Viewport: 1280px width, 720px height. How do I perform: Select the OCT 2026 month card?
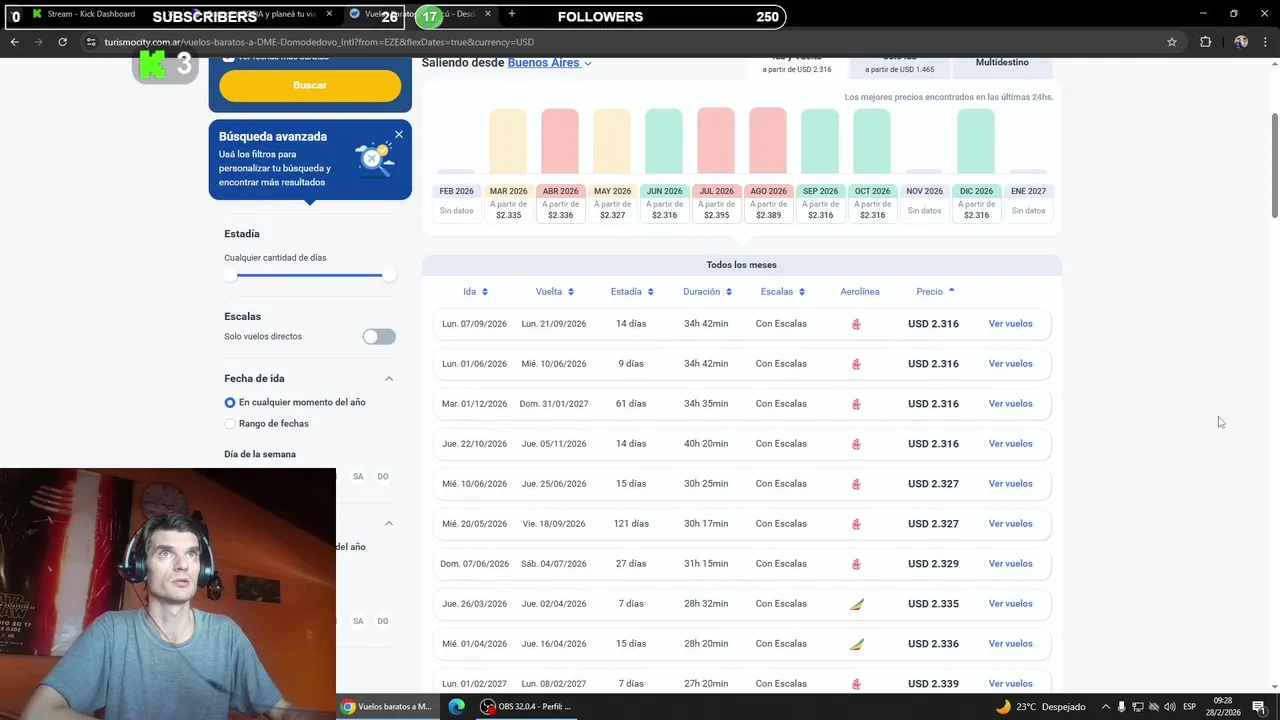click(x=872, y=203)
